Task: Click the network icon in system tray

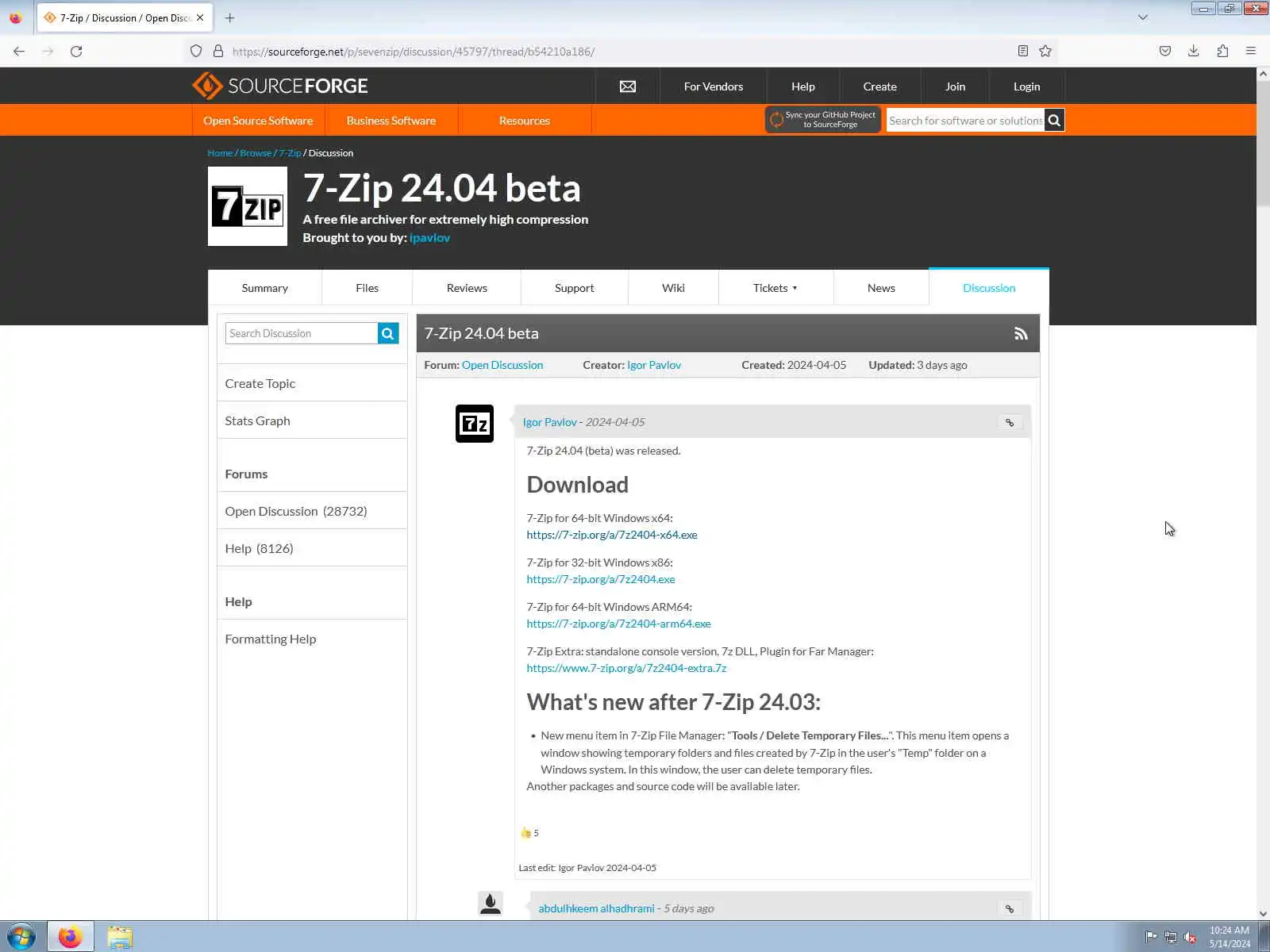Action: click(x=1170, y=937)
